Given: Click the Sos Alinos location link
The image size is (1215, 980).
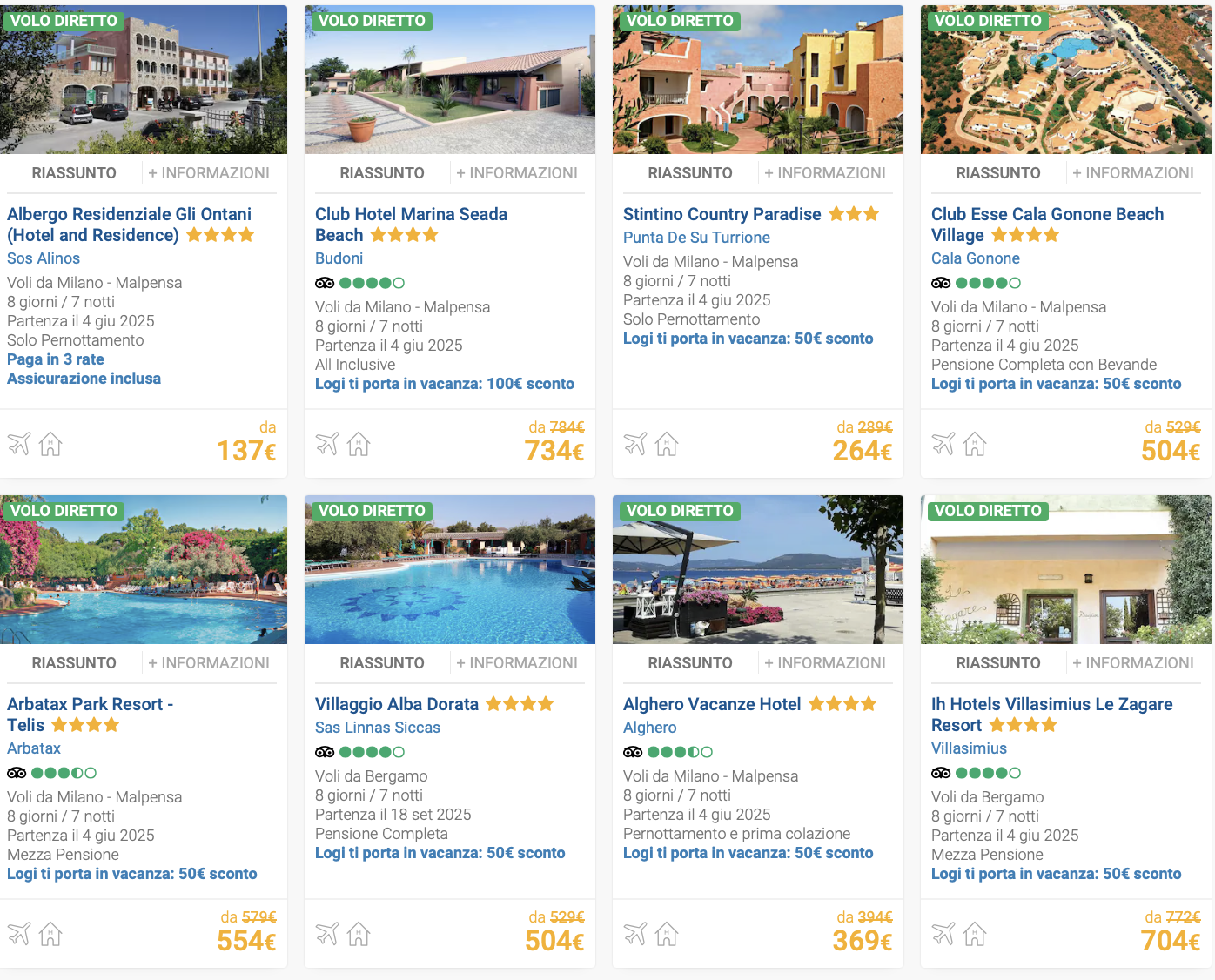Looking at the screenshot, I should point(44,258).
